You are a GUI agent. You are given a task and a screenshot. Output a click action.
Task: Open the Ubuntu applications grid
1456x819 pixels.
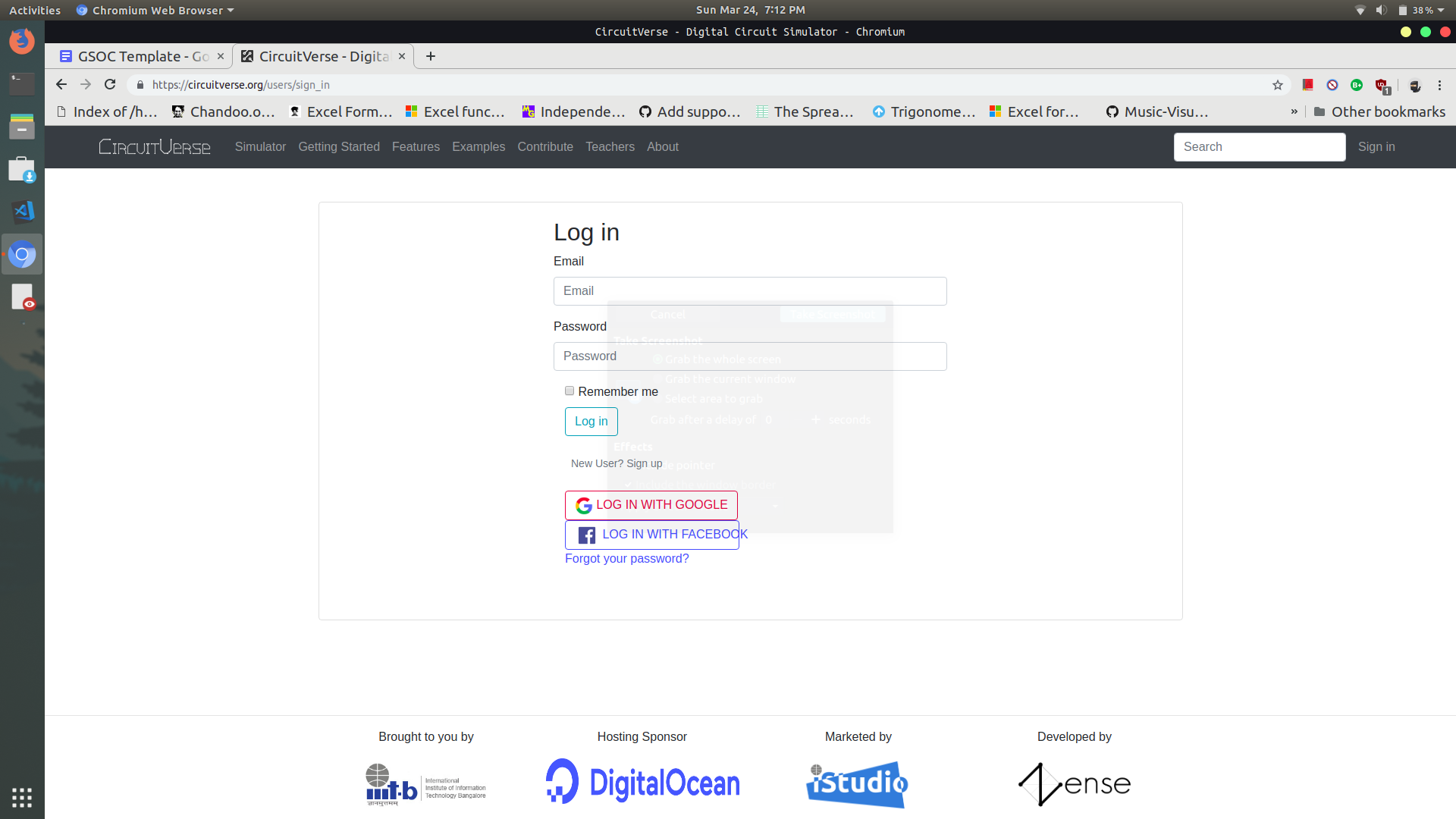[x=21, y=797]
